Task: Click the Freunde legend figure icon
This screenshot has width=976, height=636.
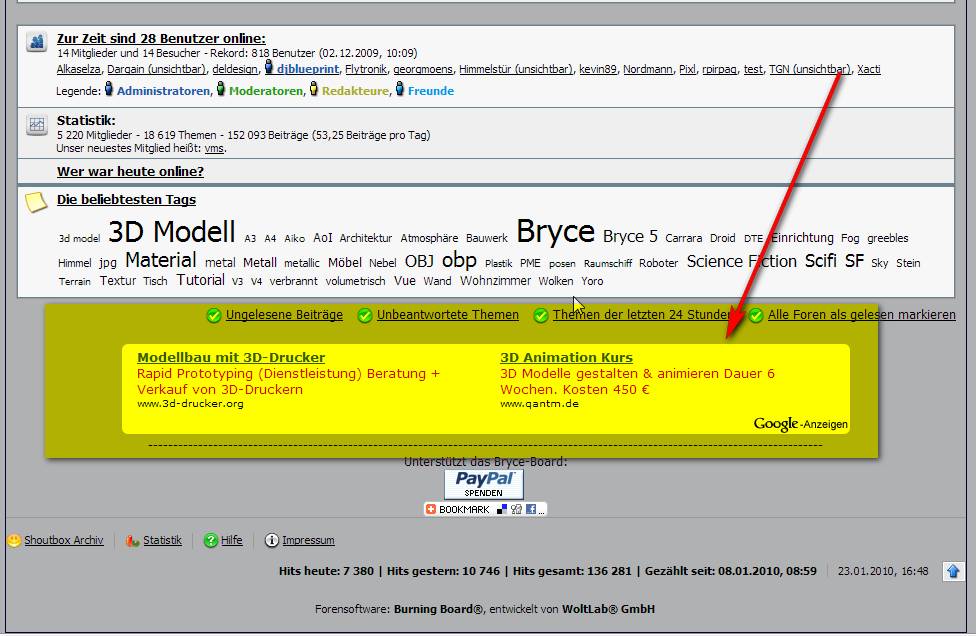Action: 400,88
